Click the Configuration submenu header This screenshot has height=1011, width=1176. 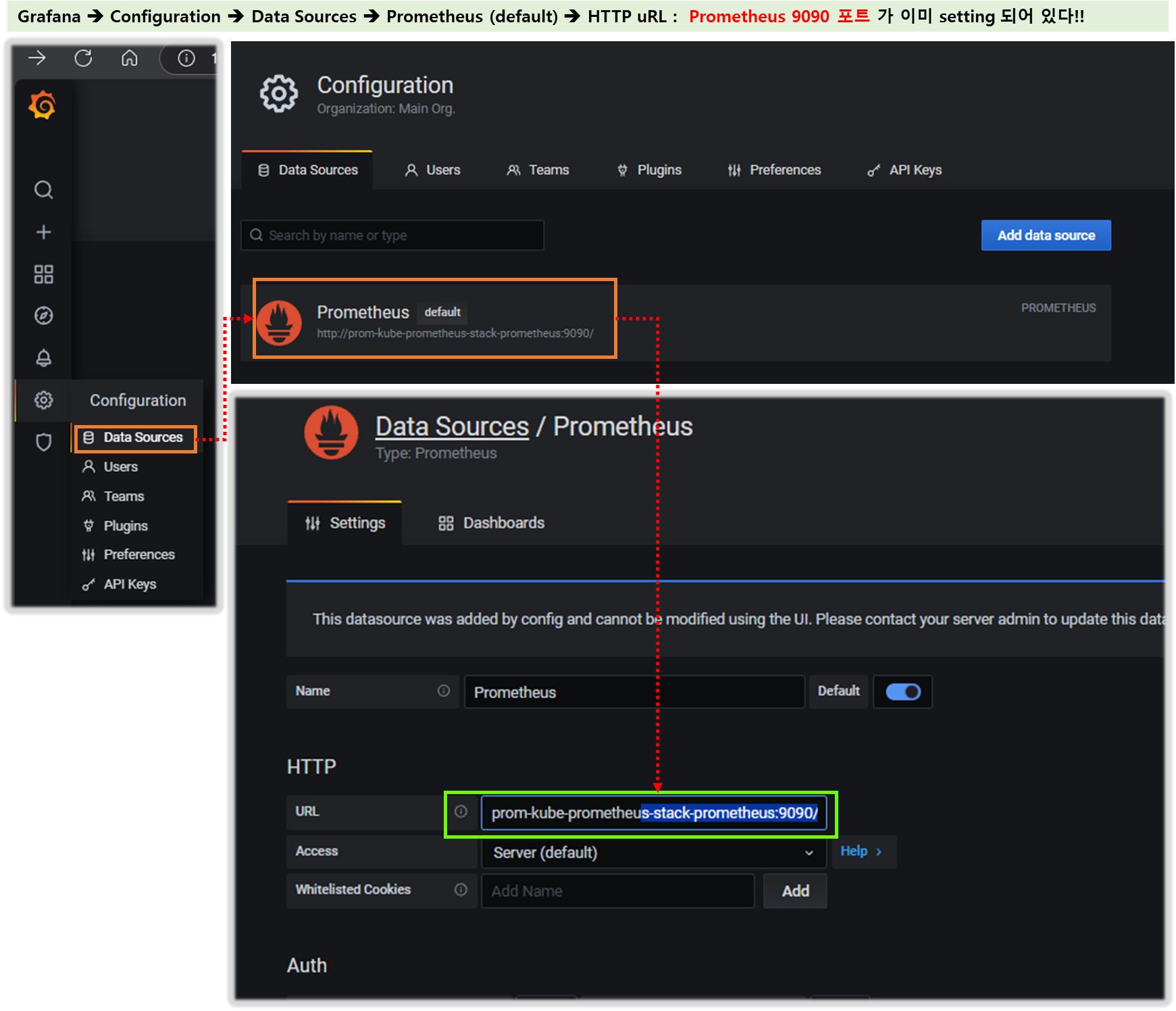pos(138,401)
